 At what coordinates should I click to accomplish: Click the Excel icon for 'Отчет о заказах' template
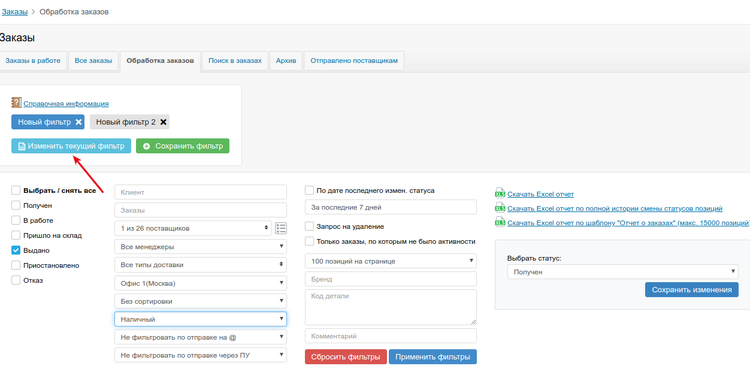pyautogui.click(x=500, y=222)
